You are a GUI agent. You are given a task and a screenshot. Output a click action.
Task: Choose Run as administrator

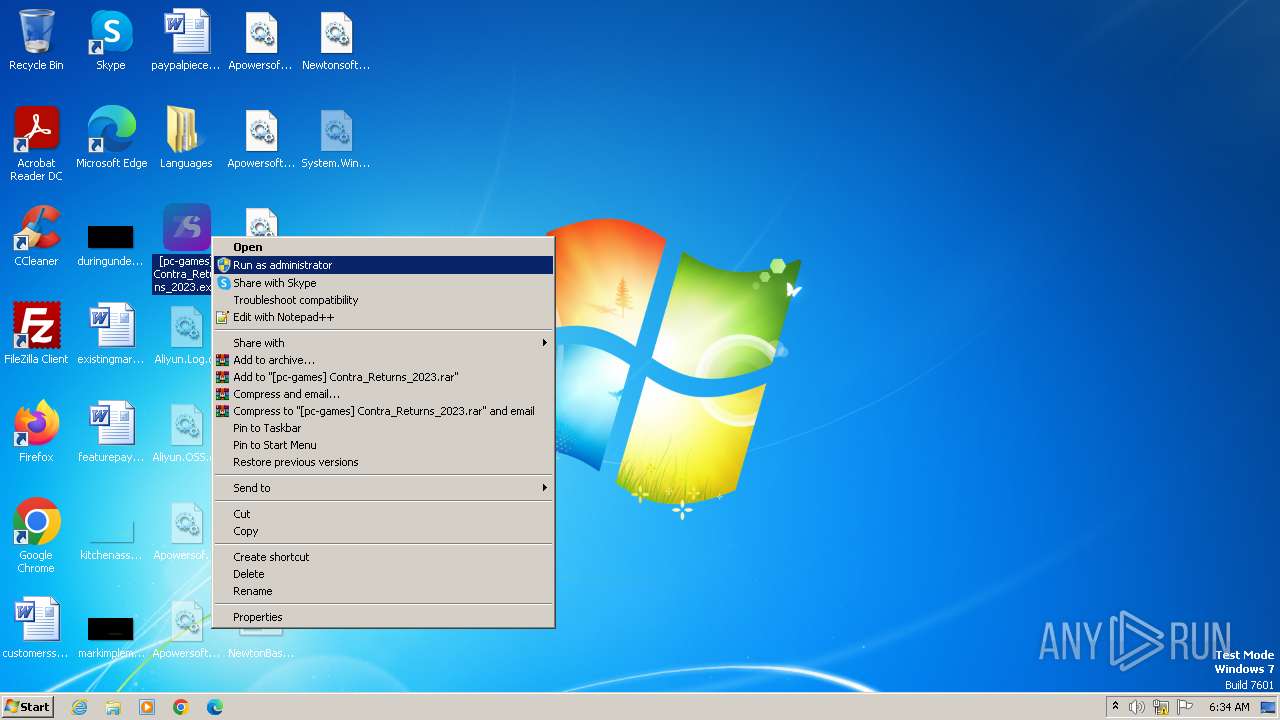click(x=383, y=265)
